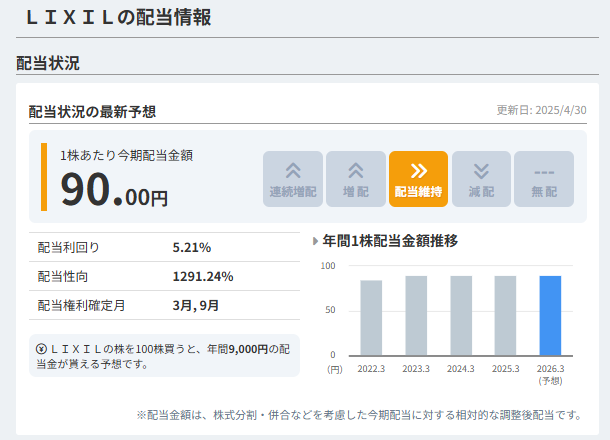
Task: Click the 配当性向 row label
Action: (x=63, y=277)
